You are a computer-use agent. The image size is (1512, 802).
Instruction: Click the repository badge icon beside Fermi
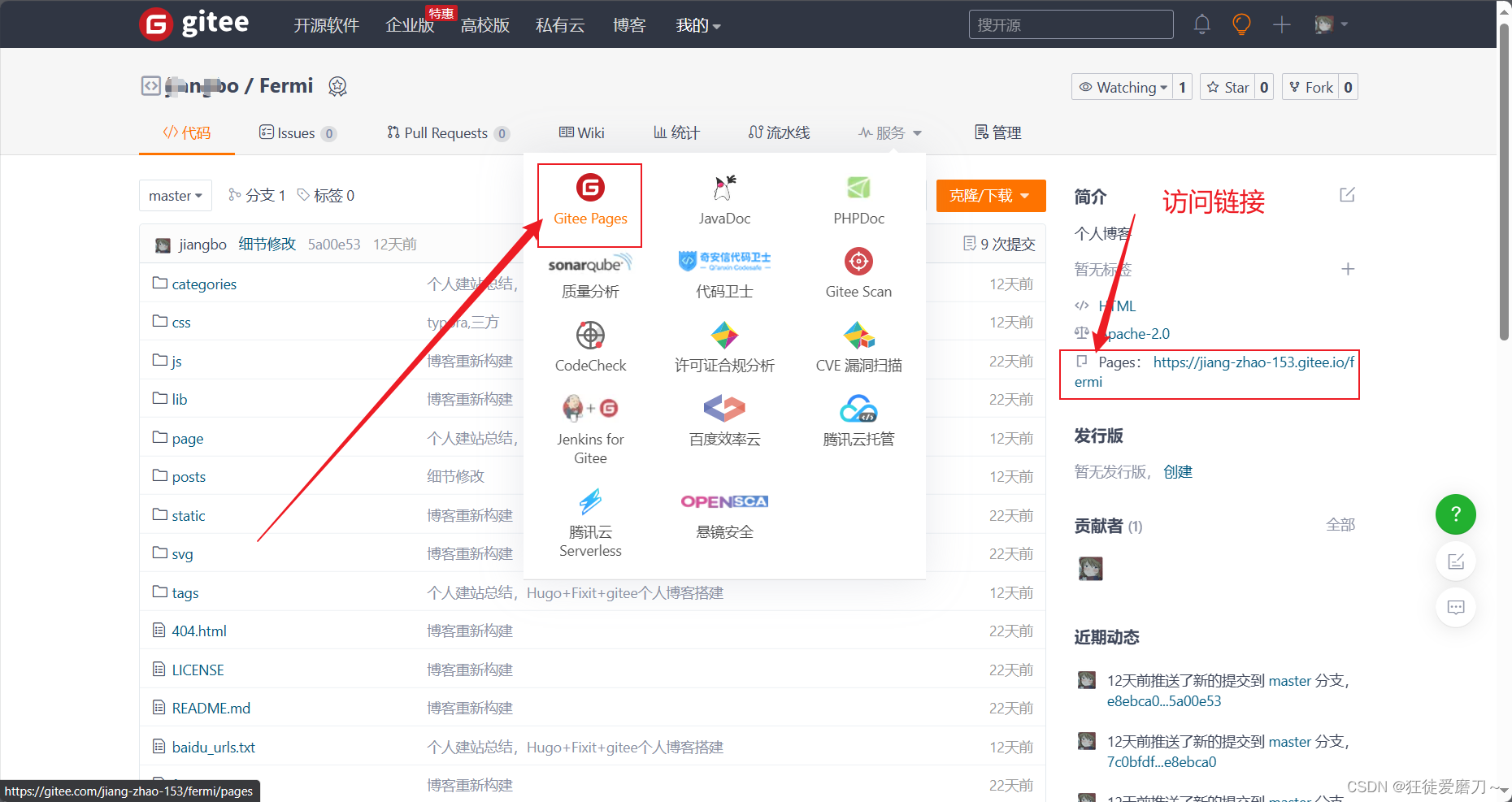tap(337, 86)
